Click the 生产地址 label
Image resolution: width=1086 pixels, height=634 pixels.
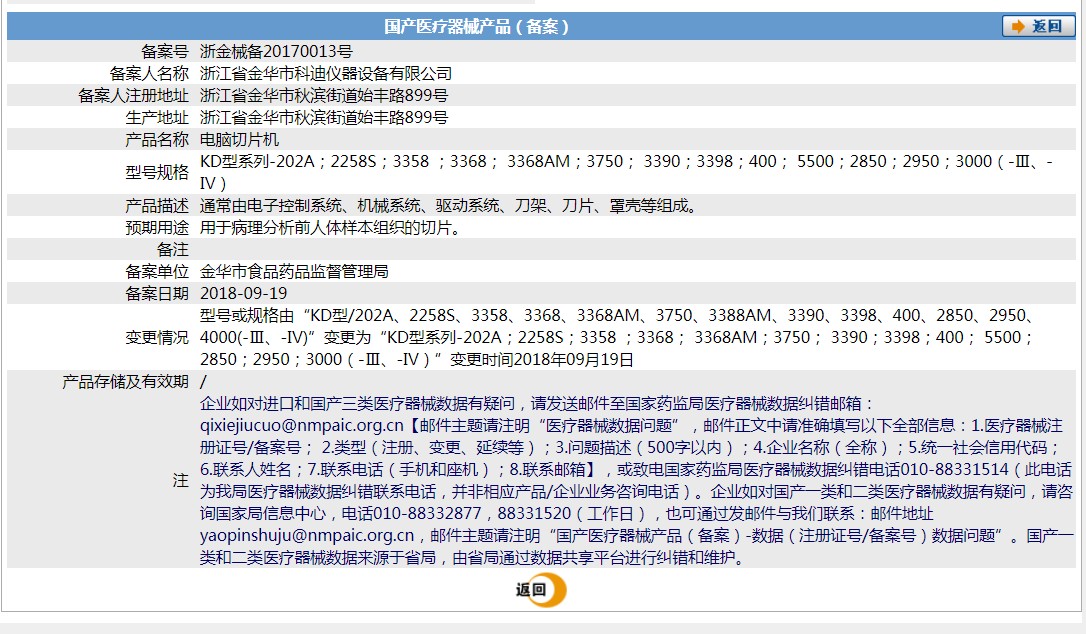coord(157,118)
